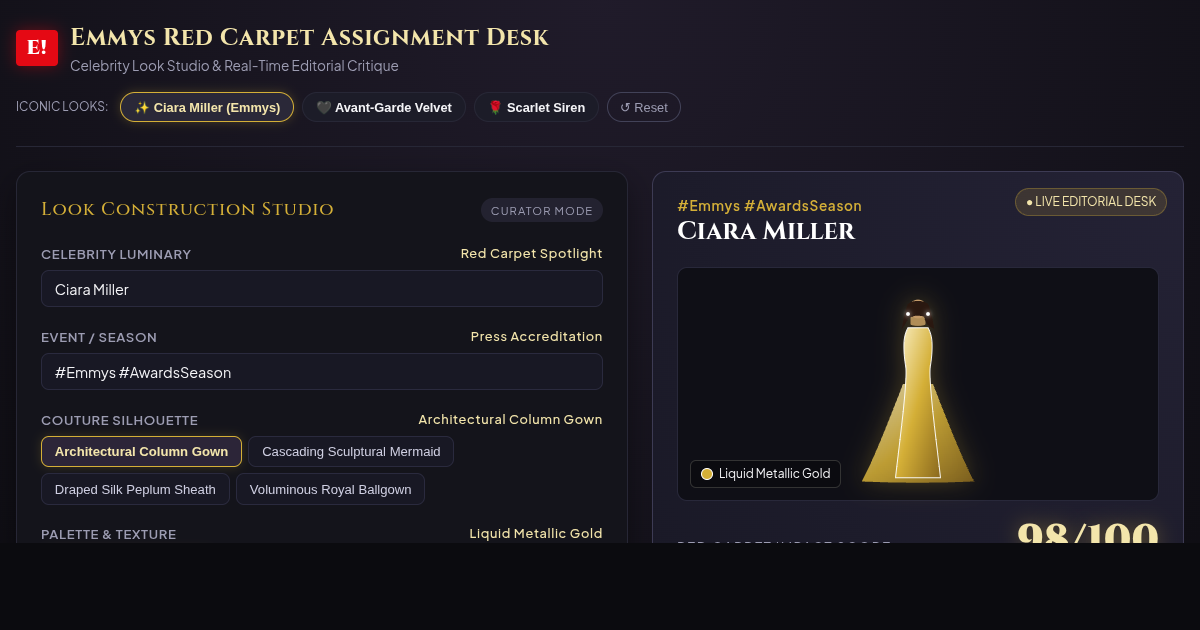Click the Celebrity Look Studio subtitle text
Screen dimensions: 1200x630
(234, 66)
